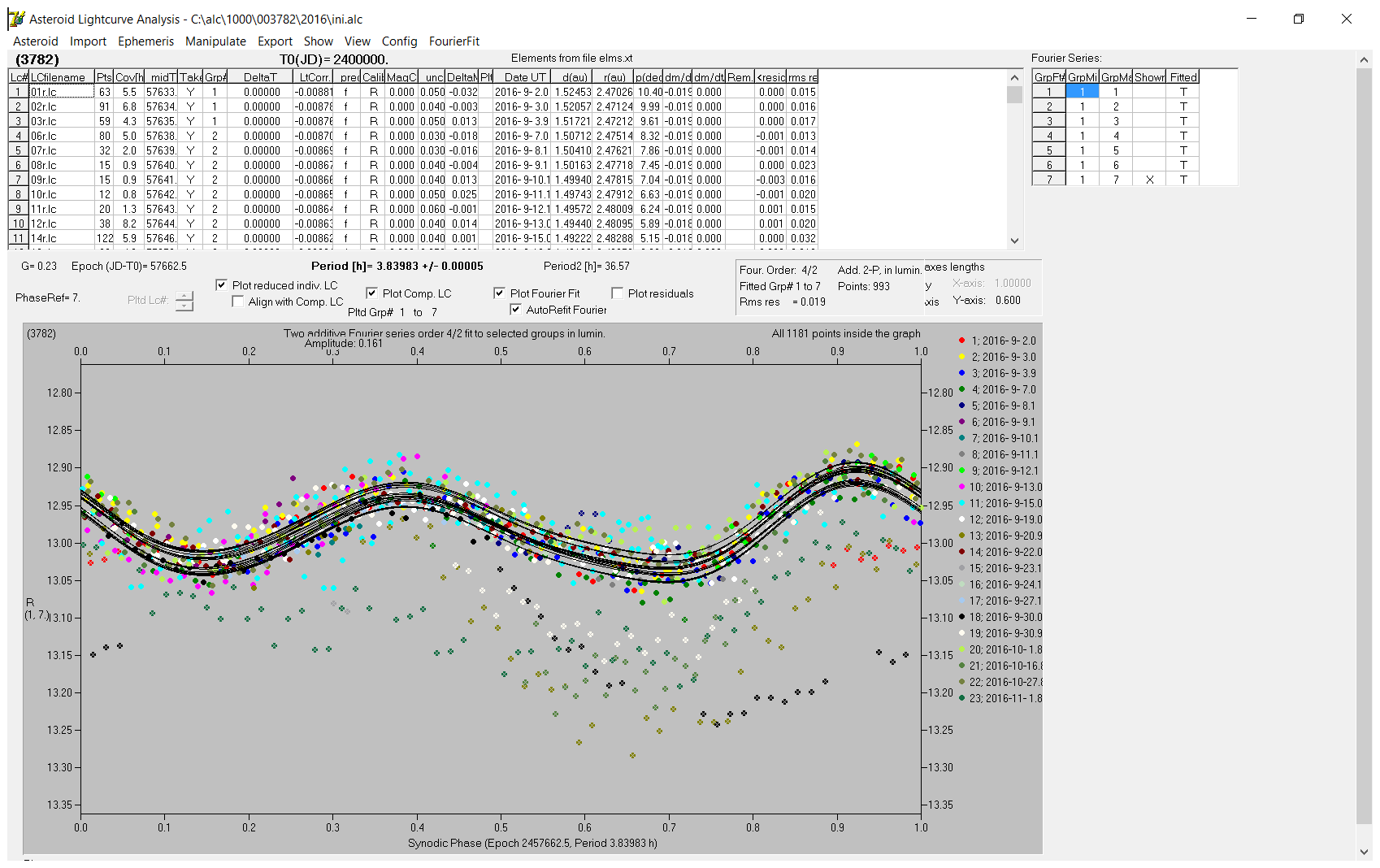Click lightcurve table scrollbar down arrow

click(1014, 241)
